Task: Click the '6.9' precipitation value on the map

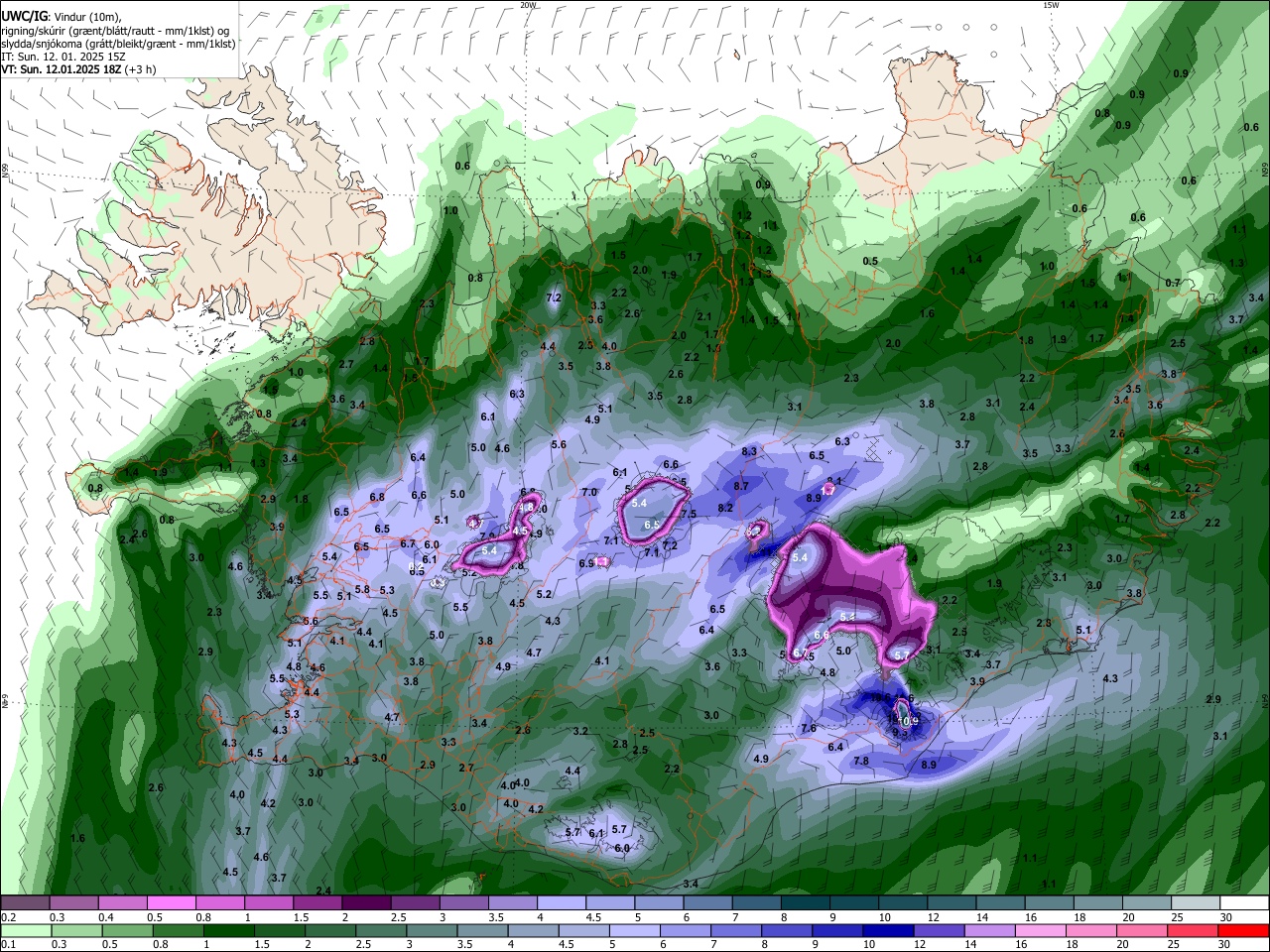Action: (x=586, y=563)
